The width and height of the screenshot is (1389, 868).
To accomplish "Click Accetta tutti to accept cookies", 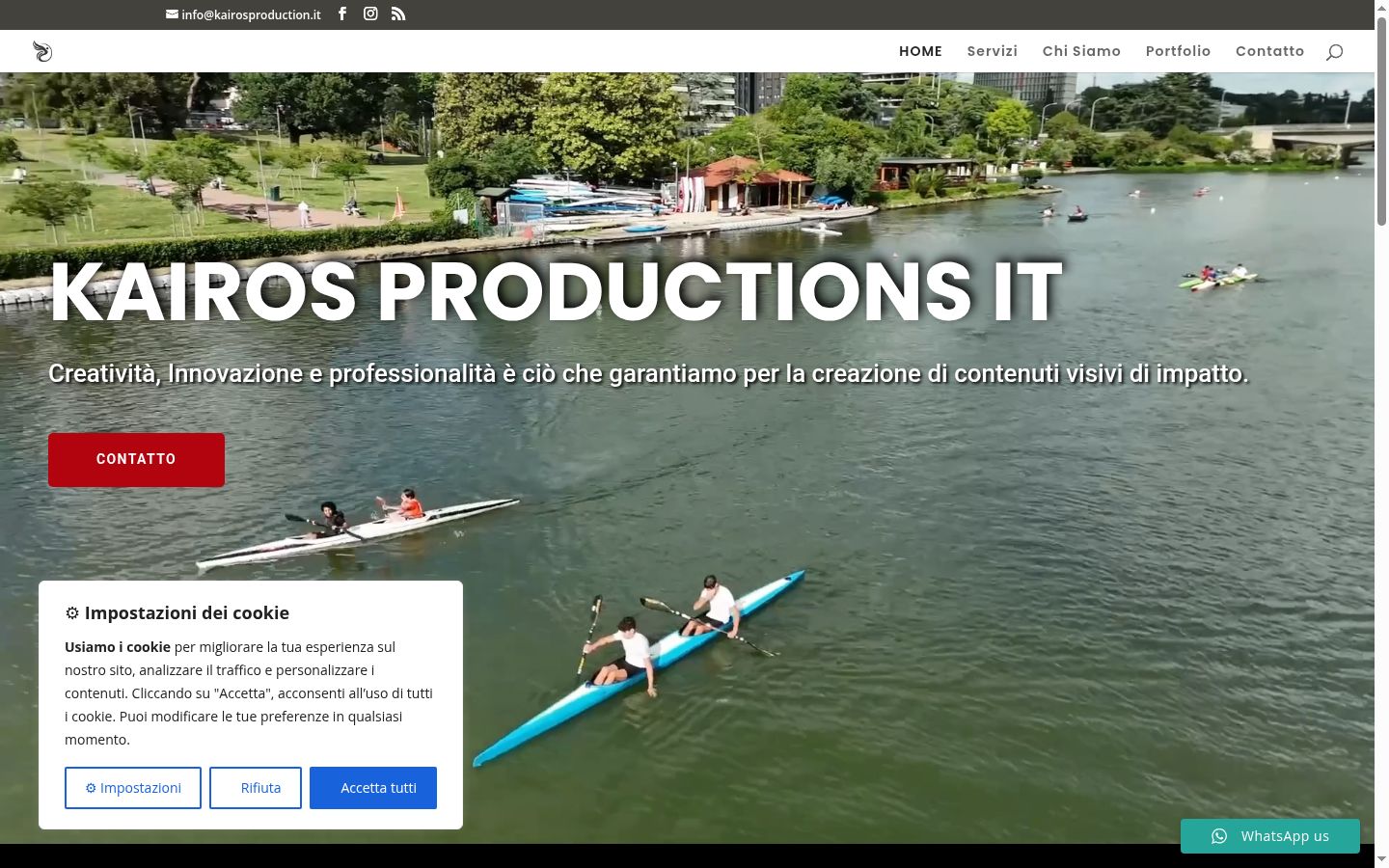I will tap(373, 788).
